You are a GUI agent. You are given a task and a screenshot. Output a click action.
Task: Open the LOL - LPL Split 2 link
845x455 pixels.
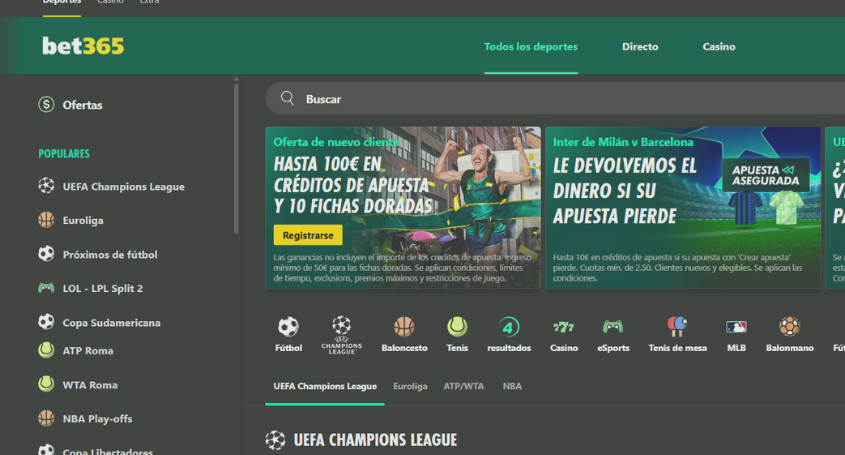[103, 288]
